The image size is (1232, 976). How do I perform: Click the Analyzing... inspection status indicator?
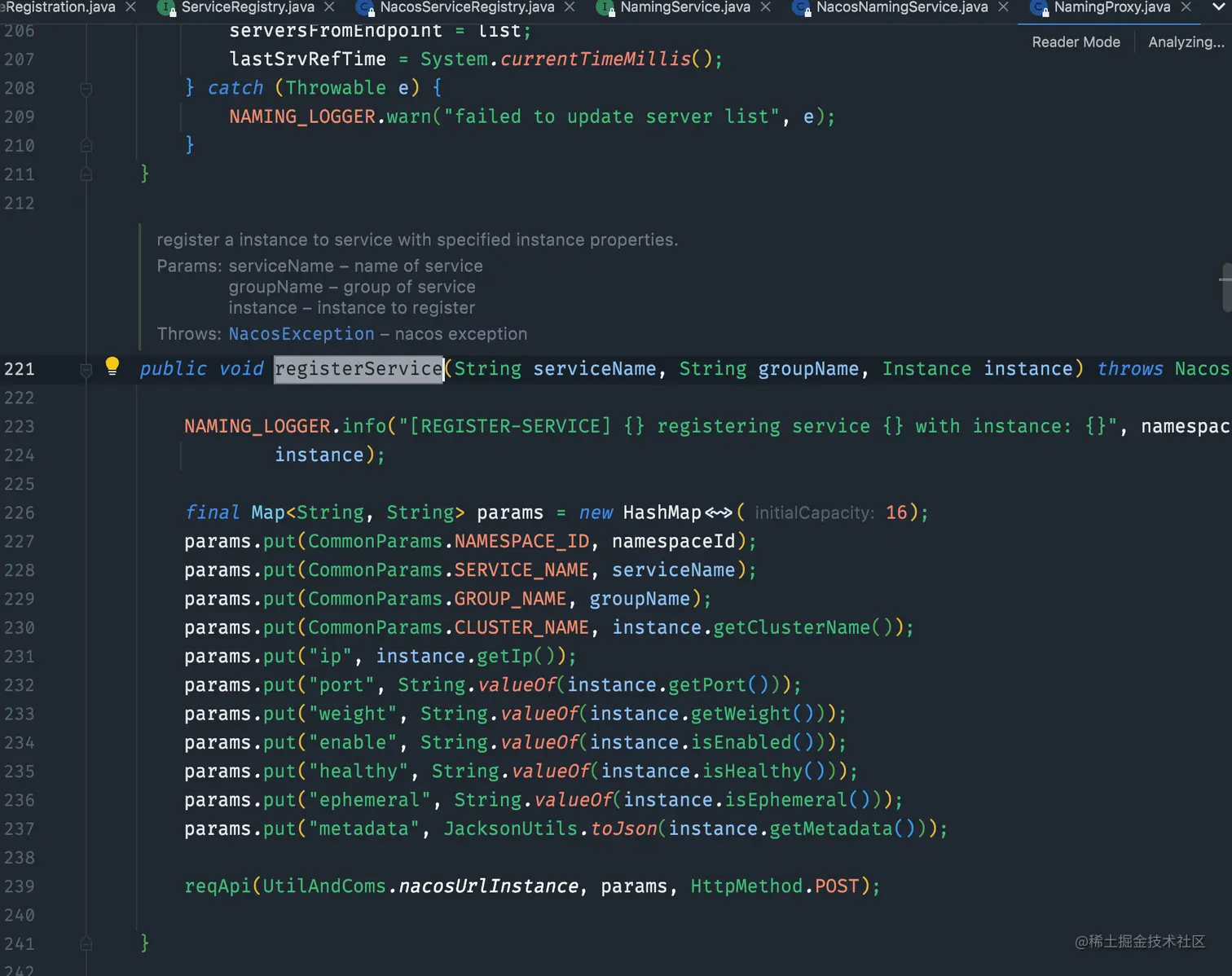coord(1186,42)
